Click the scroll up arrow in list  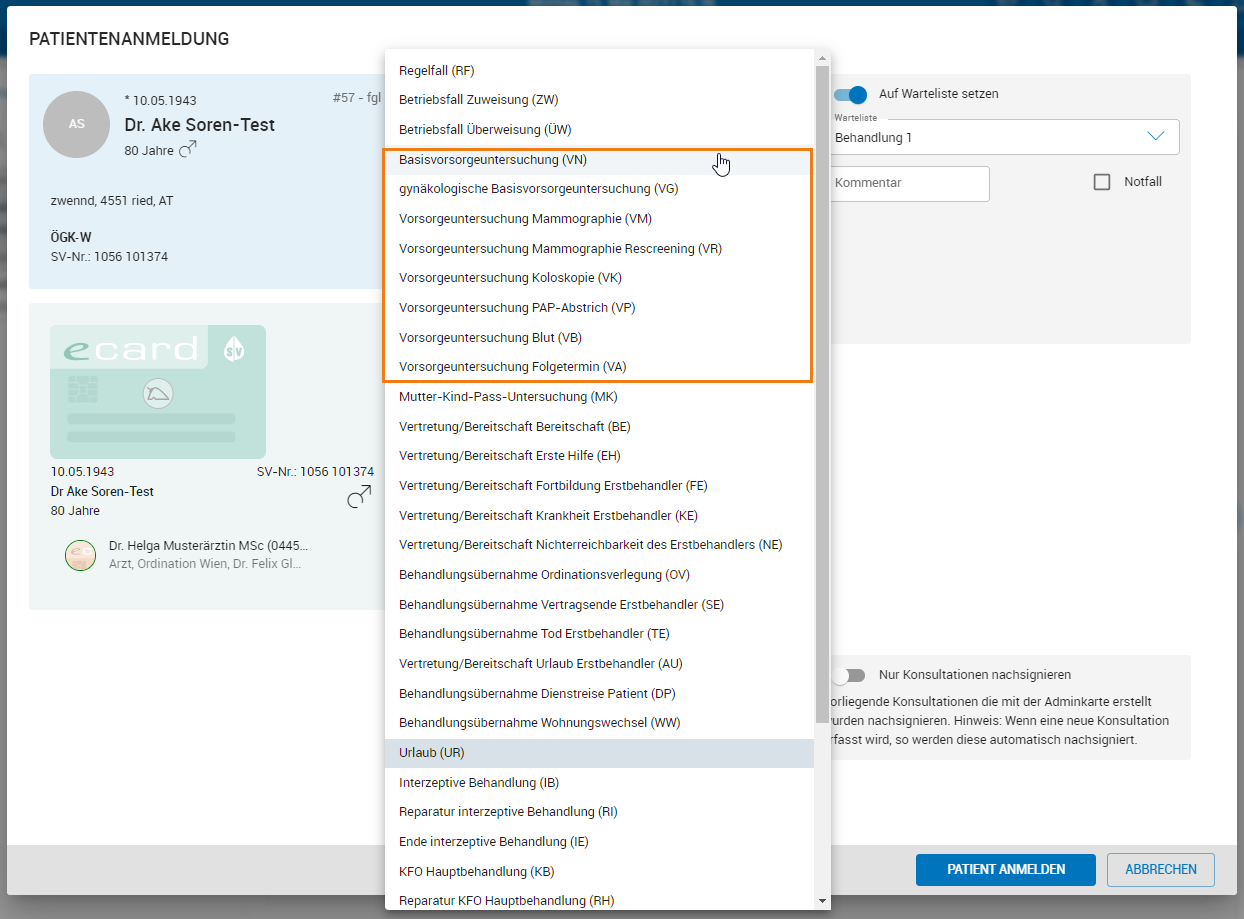click(x=823, y=58)
